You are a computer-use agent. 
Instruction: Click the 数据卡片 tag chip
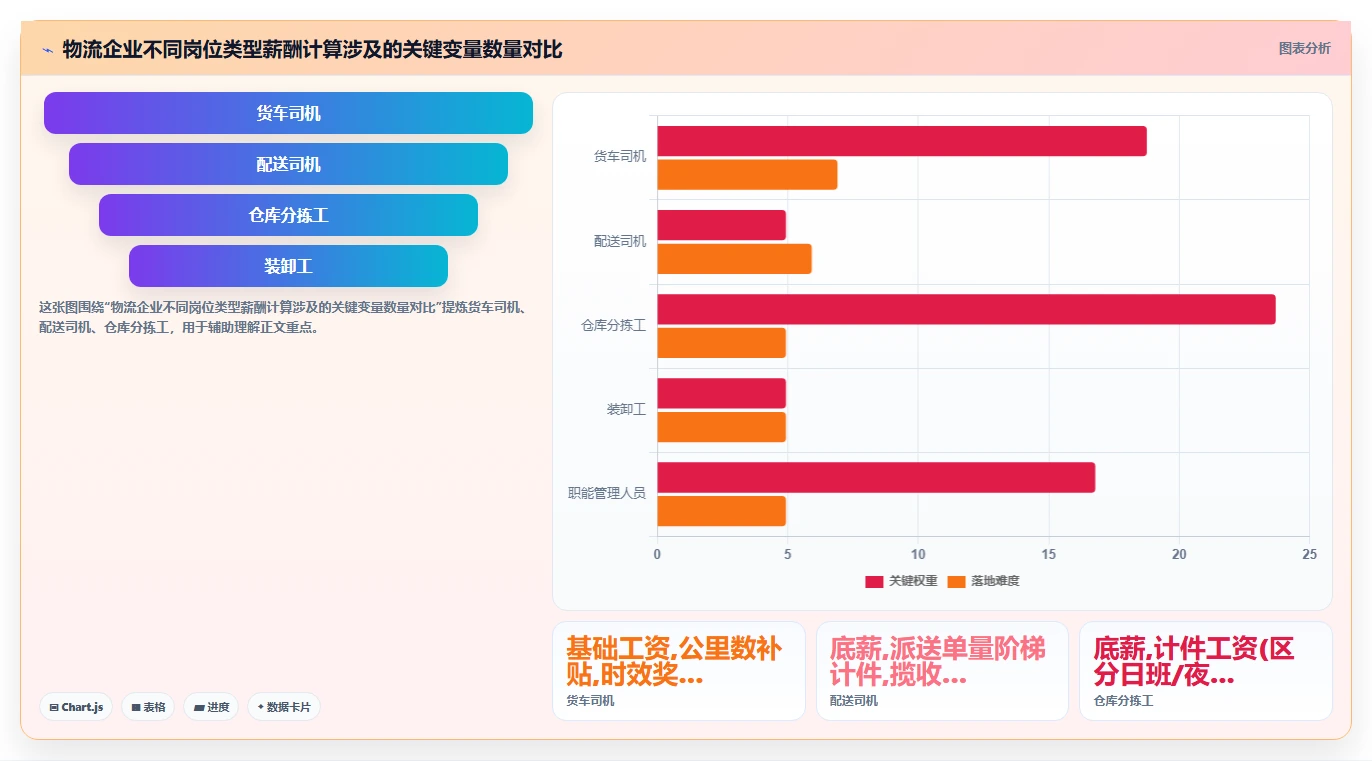[x=284, y=707]
